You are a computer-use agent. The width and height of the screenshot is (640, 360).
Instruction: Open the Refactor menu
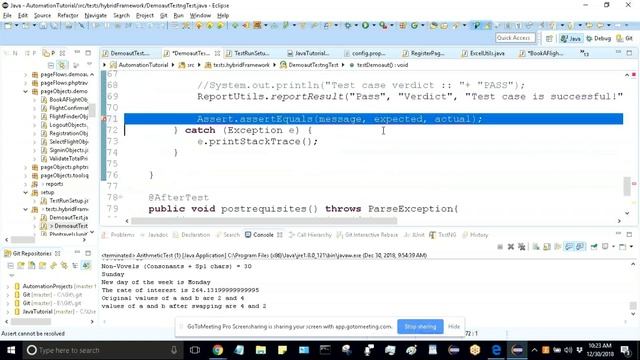(68, 16)
